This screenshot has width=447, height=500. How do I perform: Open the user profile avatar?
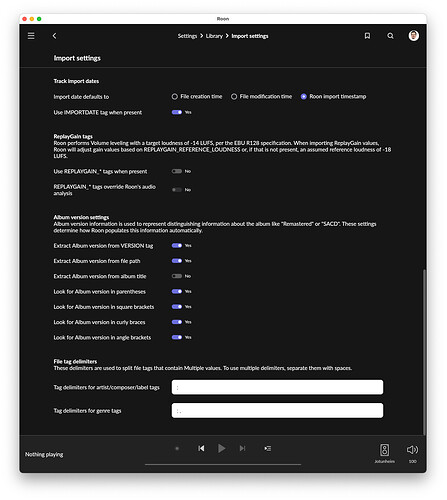coord(413,35)
